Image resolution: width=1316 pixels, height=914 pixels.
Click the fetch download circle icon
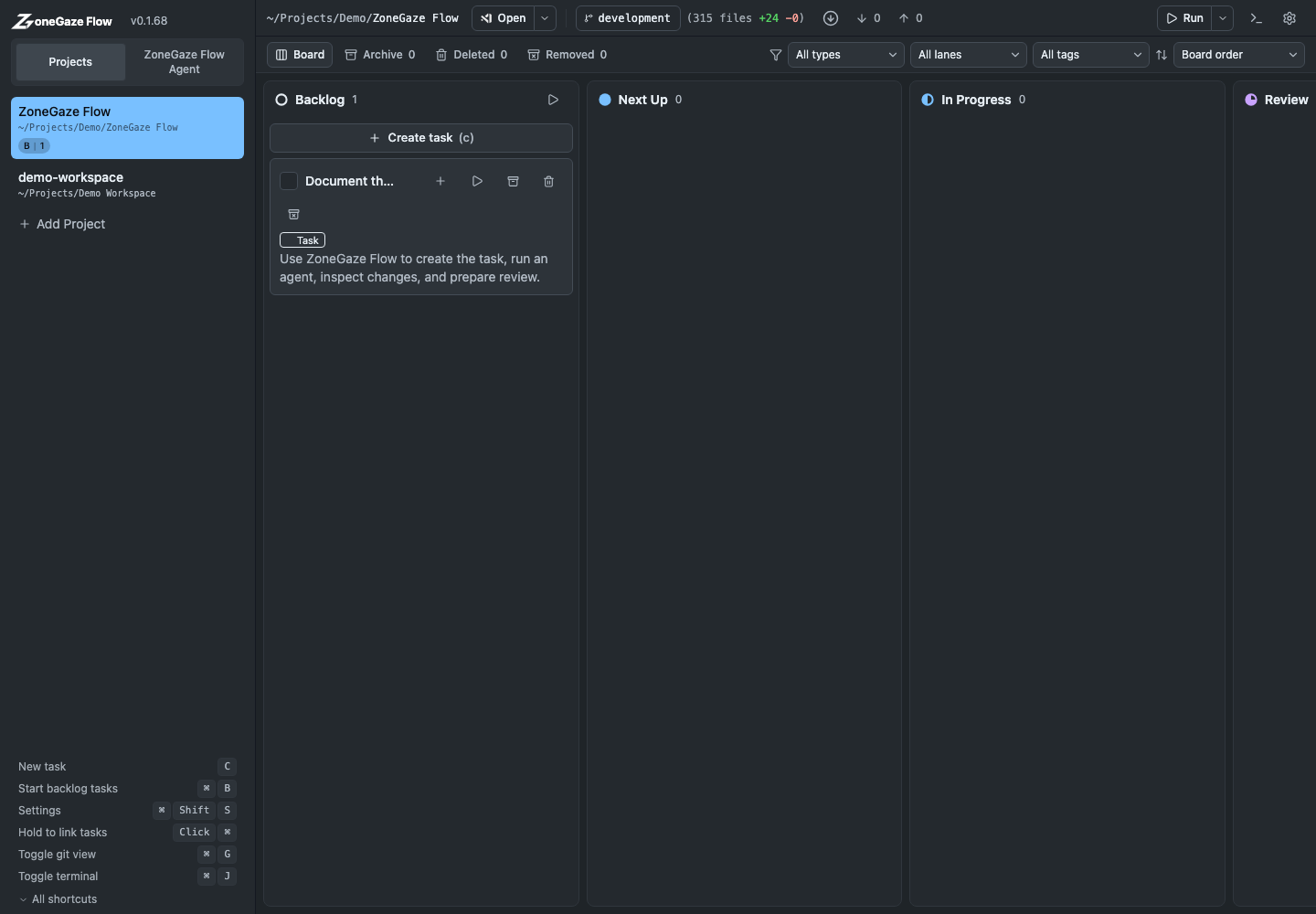(831, 18)
